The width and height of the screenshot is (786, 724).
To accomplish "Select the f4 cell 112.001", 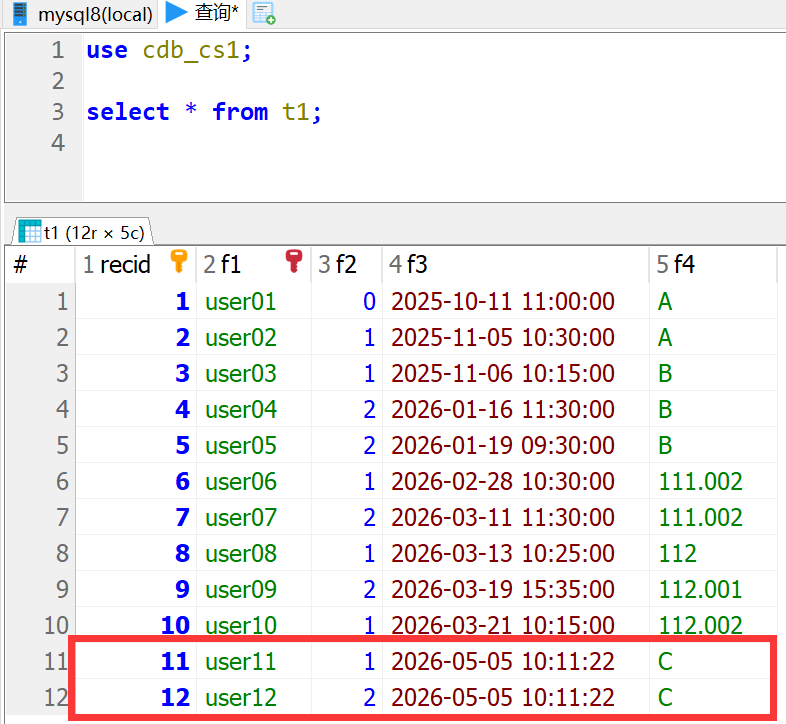I will pyautogui.click(x=713, y=589).
